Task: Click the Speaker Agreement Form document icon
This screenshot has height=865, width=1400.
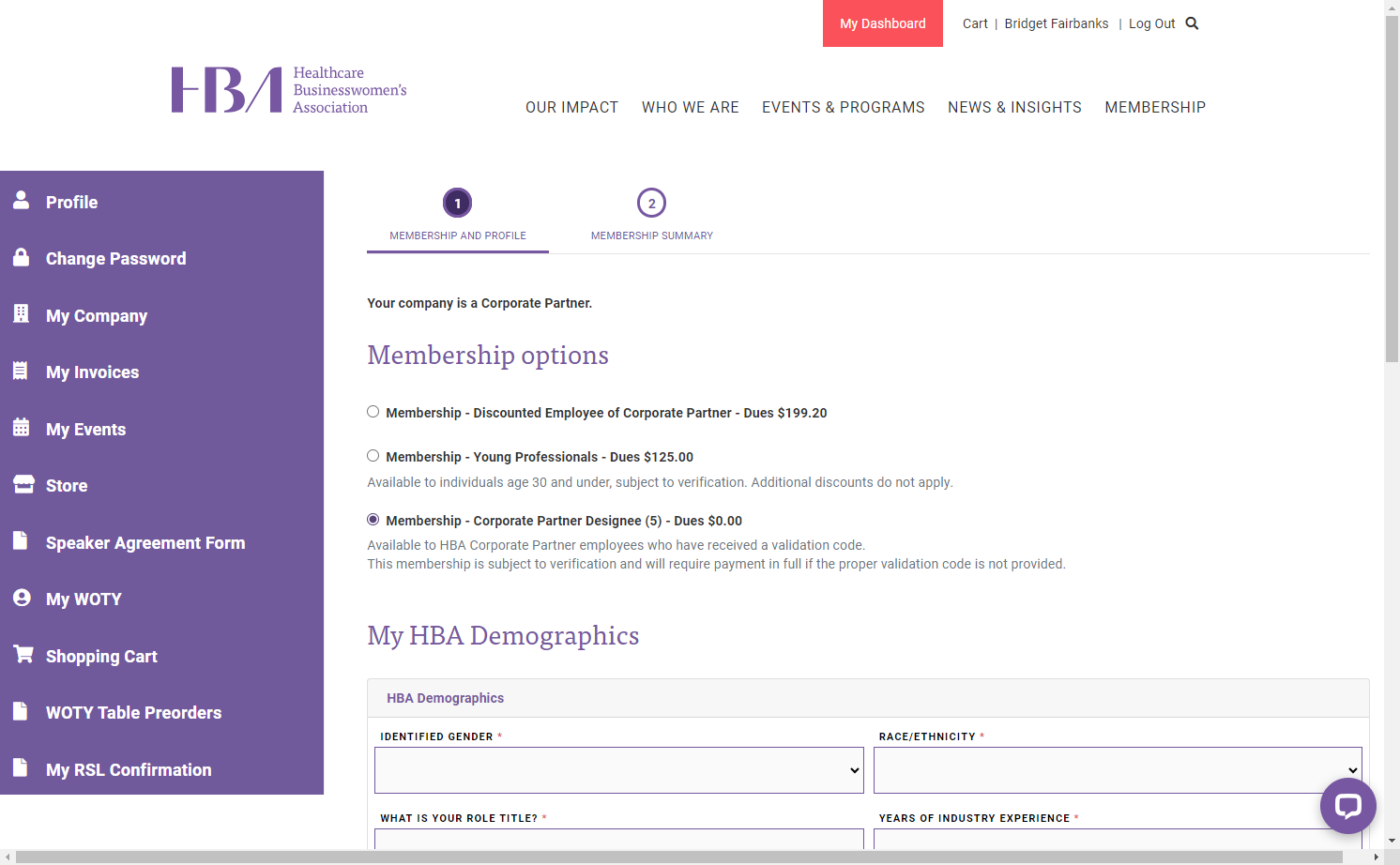Action: (21, 540)
